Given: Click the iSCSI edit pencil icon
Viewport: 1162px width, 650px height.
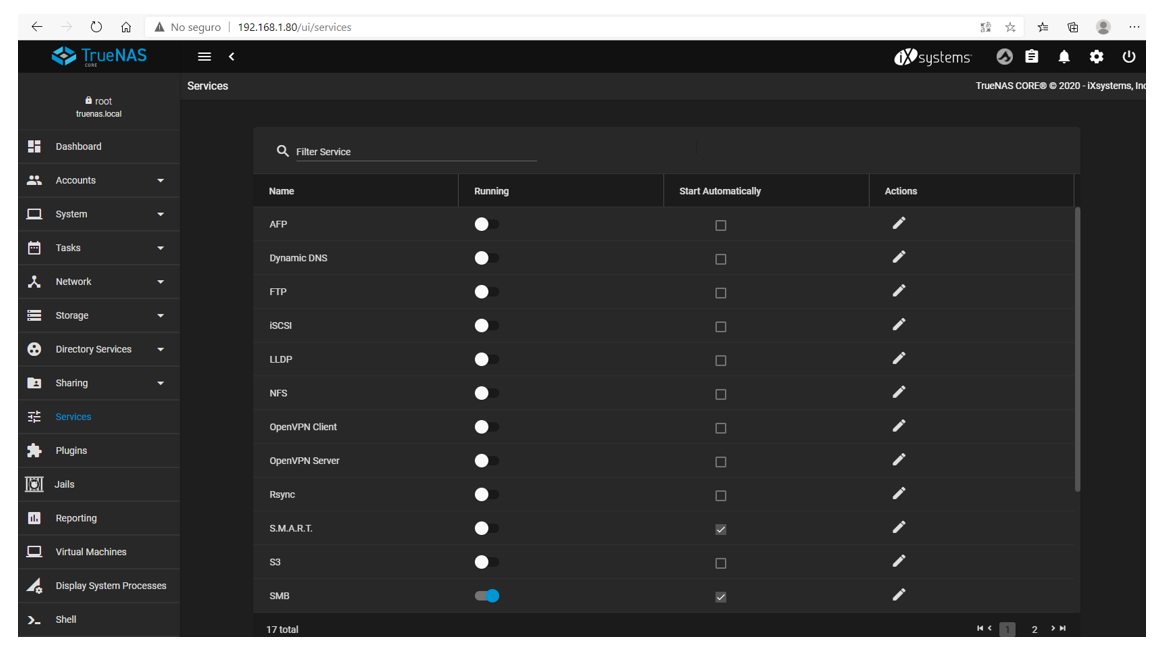Looking at the screenshot, I should tap(898, 325).
